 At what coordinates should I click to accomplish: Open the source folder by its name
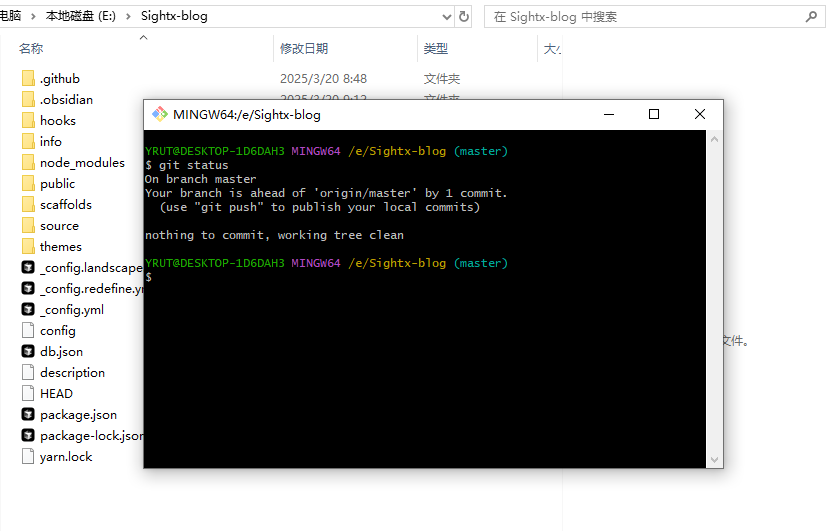[x=59, y=225]
